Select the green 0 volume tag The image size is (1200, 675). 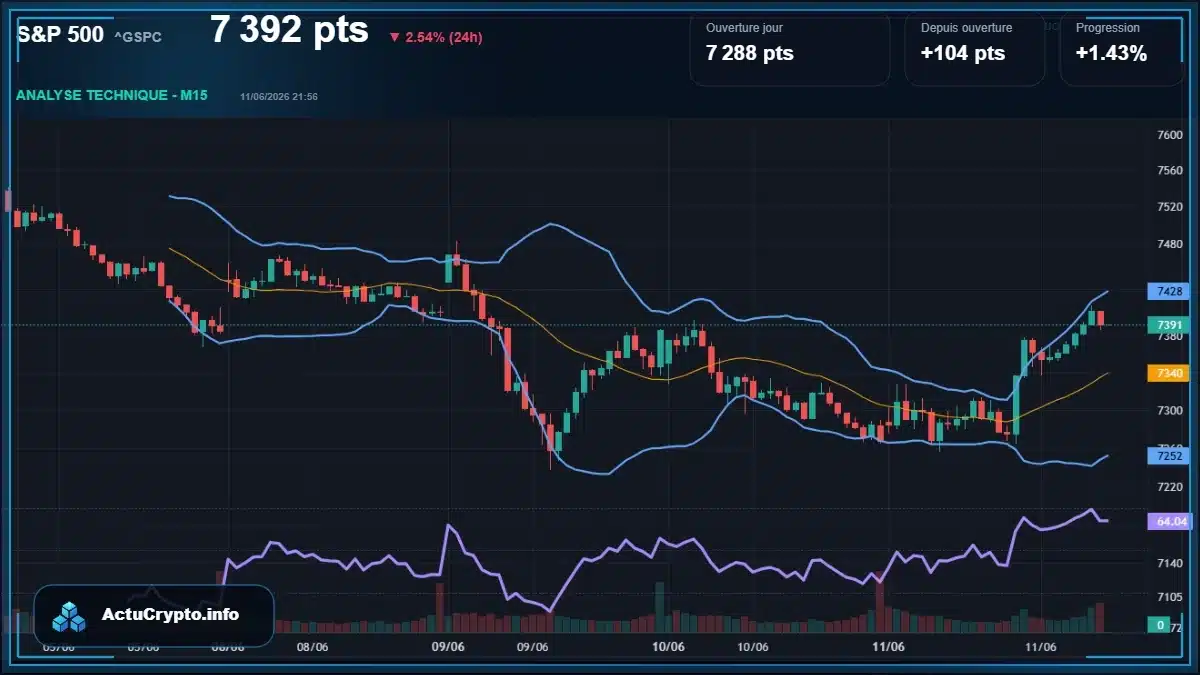1160,625
